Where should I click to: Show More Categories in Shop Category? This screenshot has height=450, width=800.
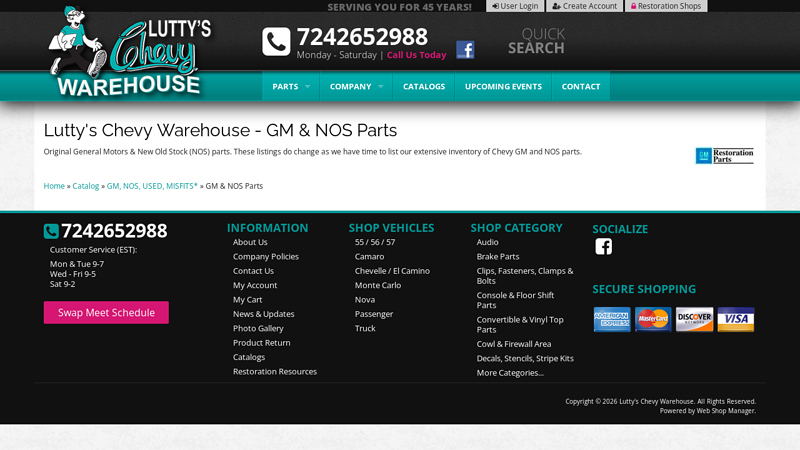(510, 373)
